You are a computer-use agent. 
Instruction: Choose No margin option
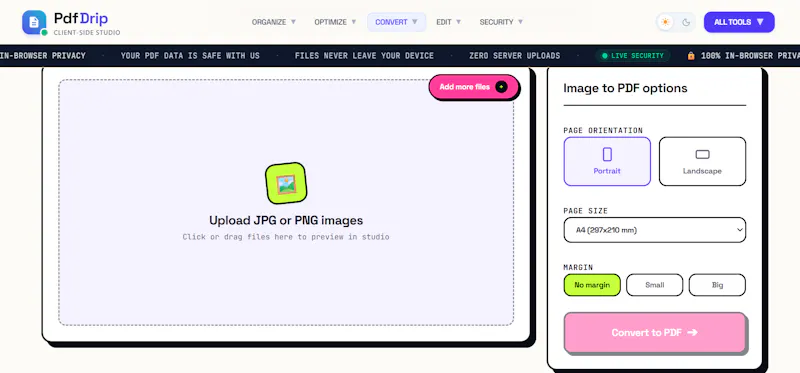point(592,285)
